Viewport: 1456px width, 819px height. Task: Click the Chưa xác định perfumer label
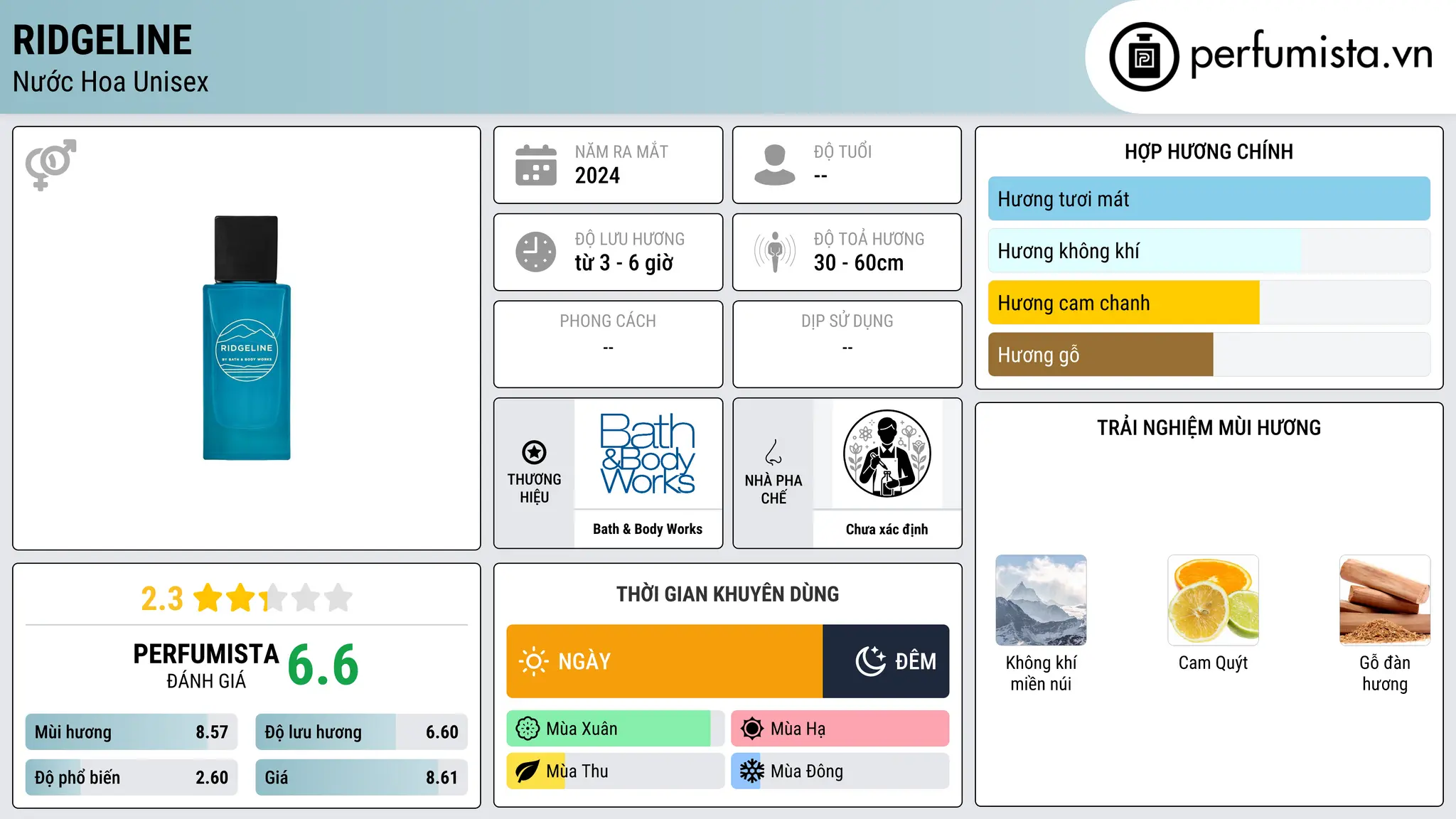click(887, 530)
